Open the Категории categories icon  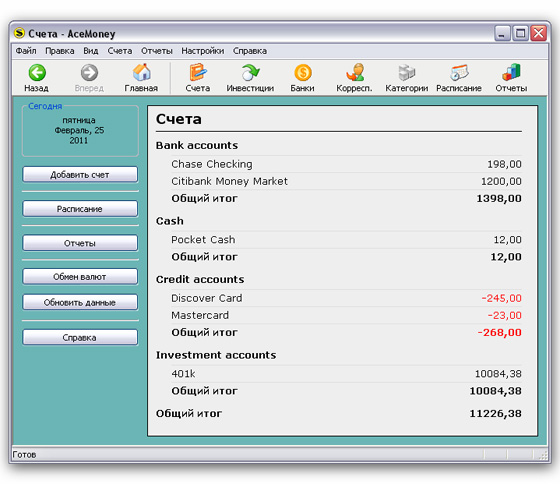(x=406, y=73)
